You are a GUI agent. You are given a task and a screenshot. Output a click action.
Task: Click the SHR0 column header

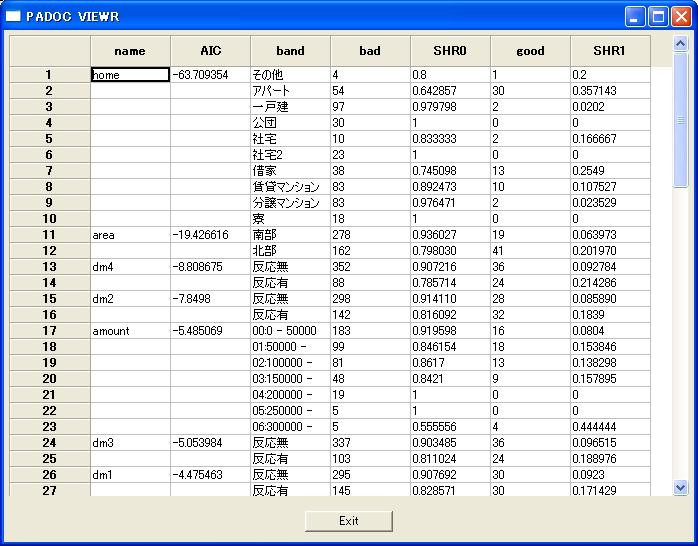coord(450,51)
